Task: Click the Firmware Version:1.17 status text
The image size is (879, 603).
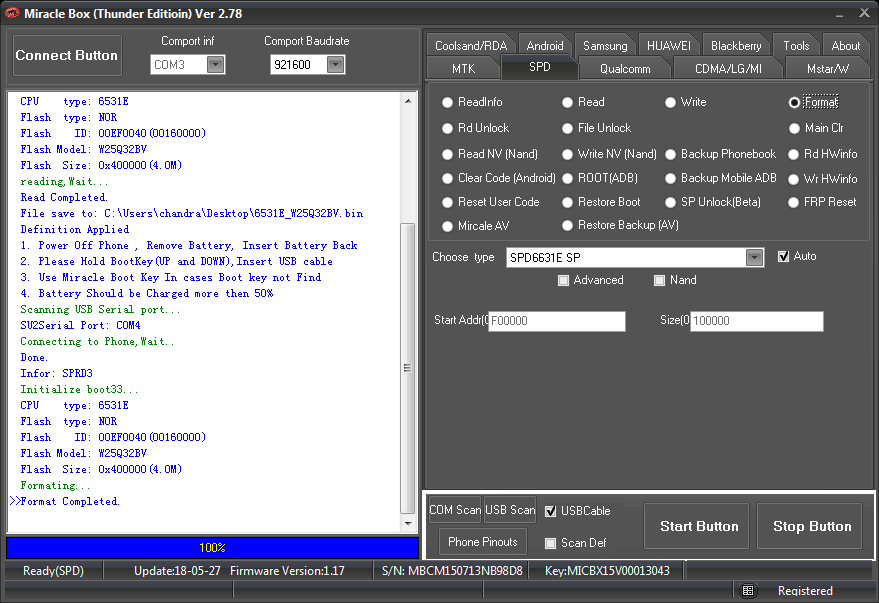Action: click(287, 570)
